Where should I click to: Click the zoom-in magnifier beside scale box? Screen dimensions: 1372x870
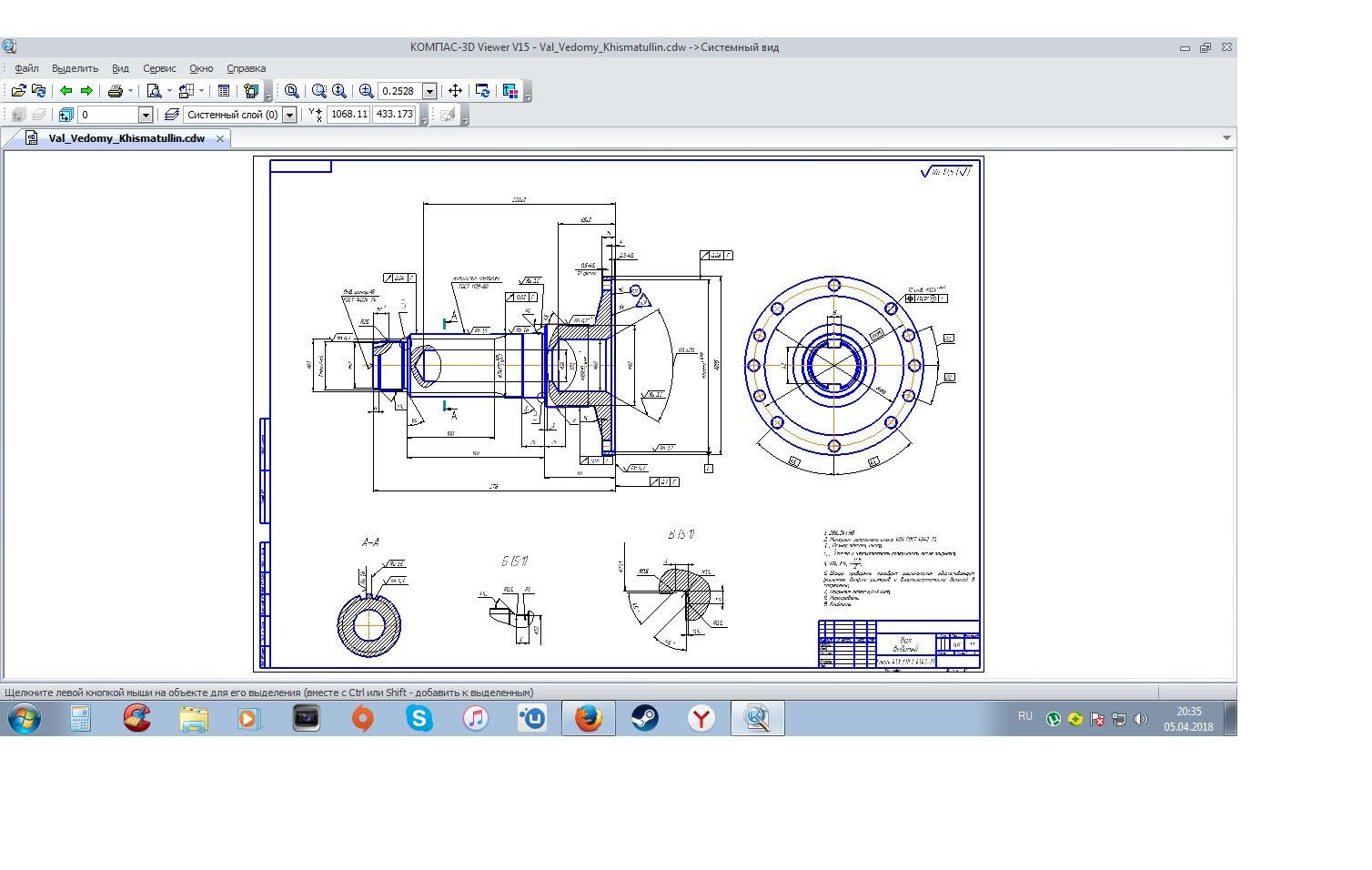[366, 91]
